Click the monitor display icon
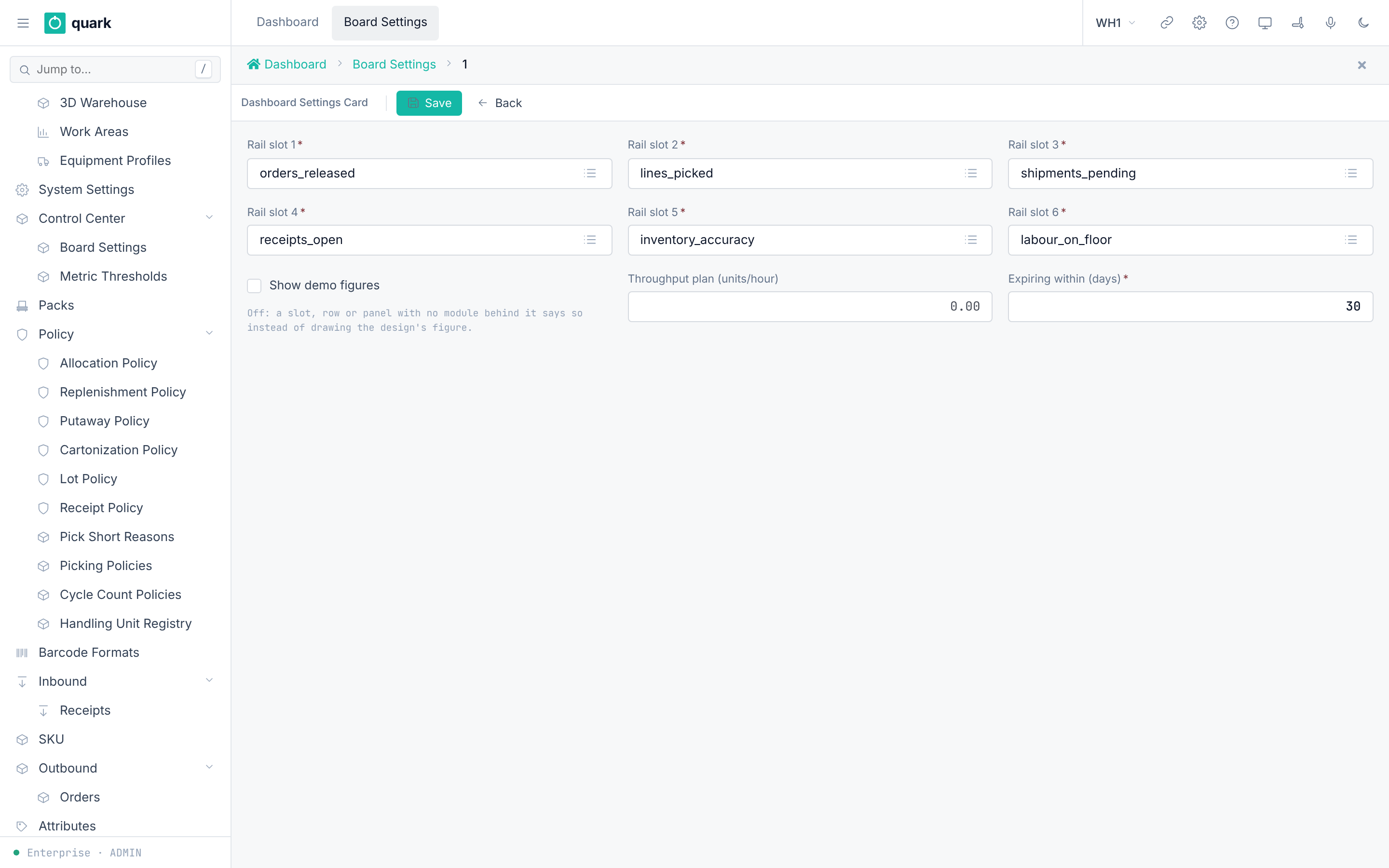The height and width of the screenshot is (868, 1389). pos(1265,23)
